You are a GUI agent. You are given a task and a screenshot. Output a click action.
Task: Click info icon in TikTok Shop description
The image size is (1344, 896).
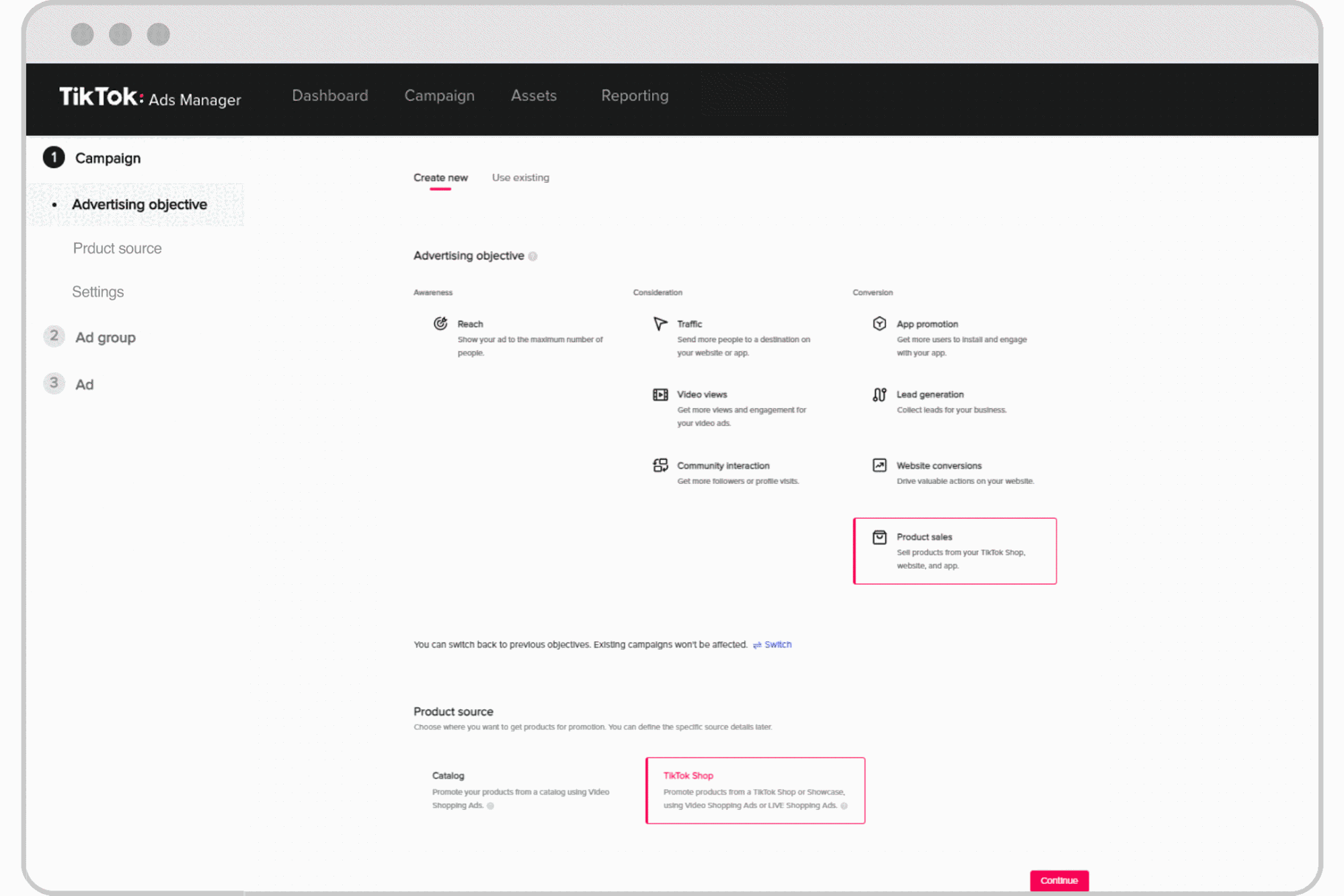(x=844, y=806)
